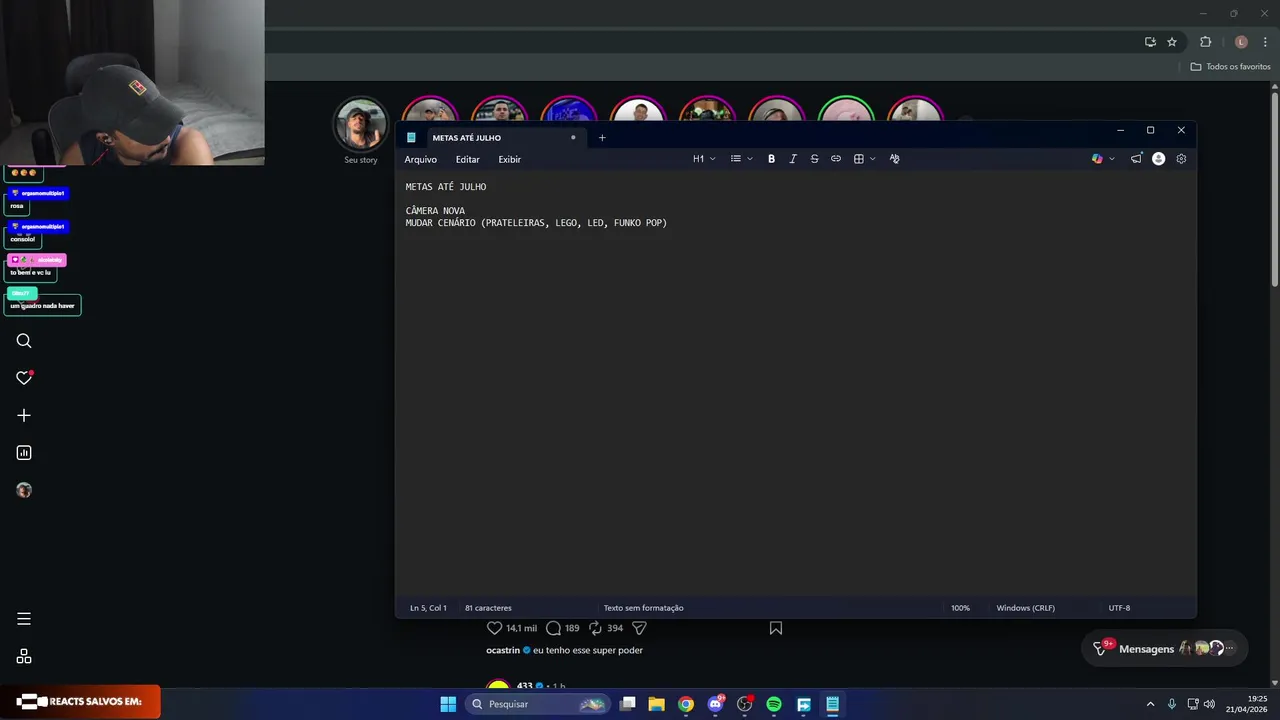Open the hamburger More menu in sidebar
The image size is (1280, 720).
pos(24,619)
